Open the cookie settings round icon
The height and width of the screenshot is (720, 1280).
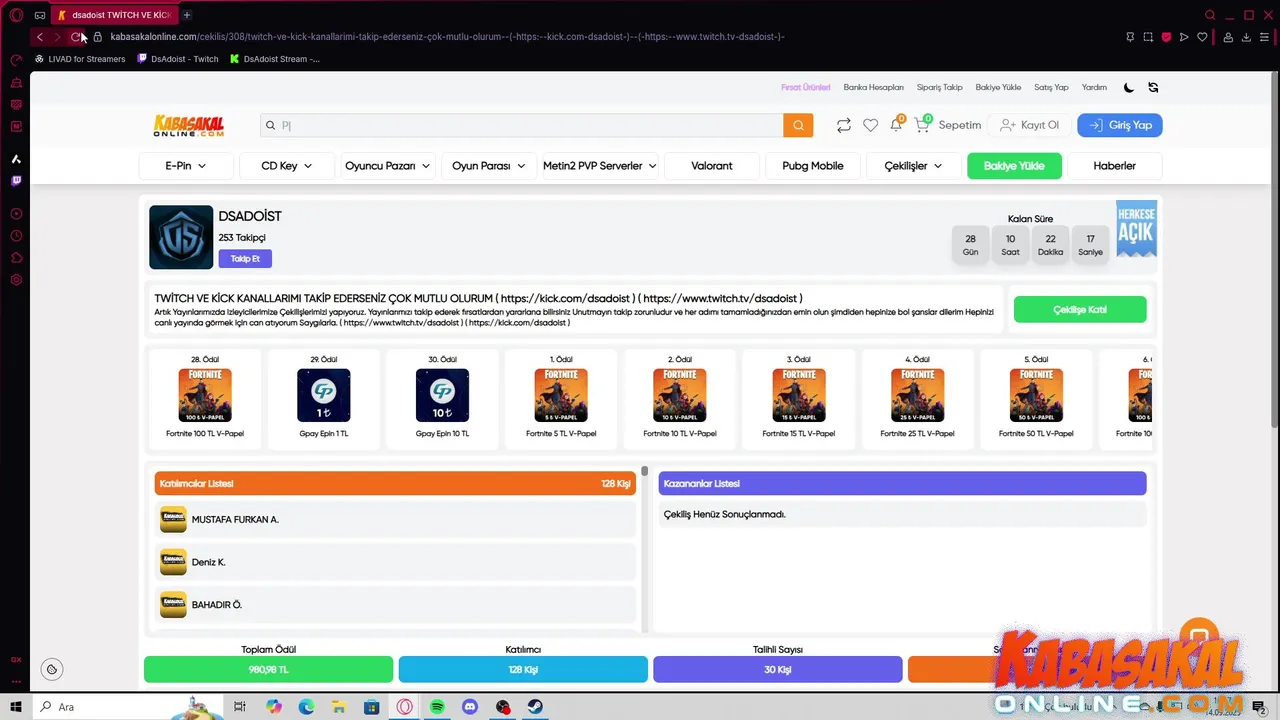[52, 669]
